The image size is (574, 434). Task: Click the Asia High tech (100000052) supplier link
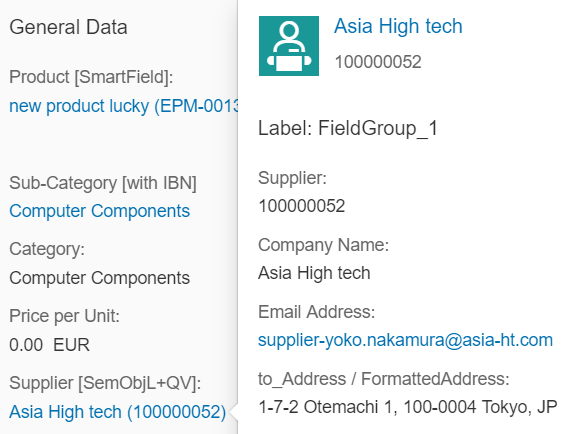[118, 412]
